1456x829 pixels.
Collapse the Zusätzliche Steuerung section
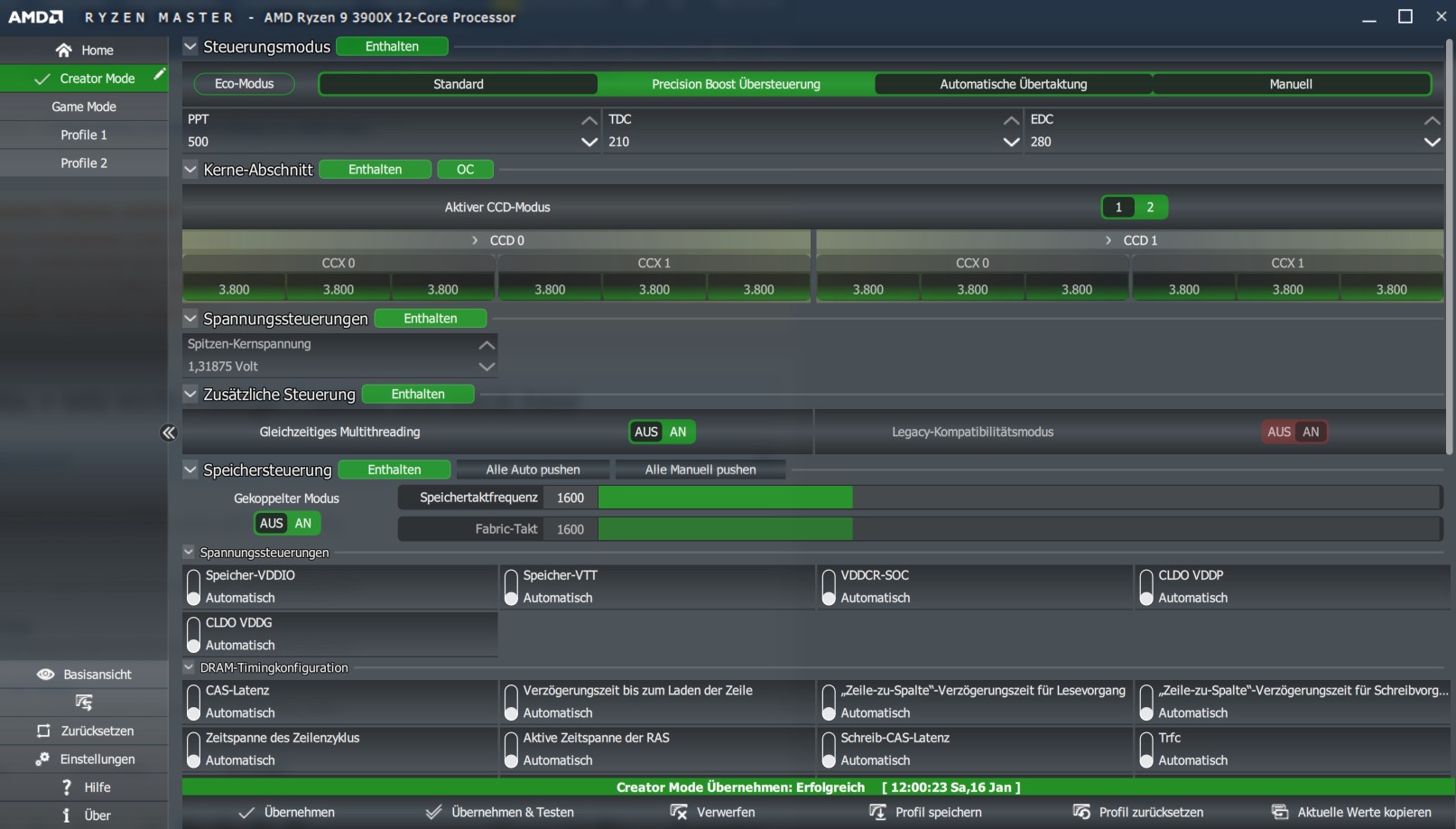click(x=190, y=394)
